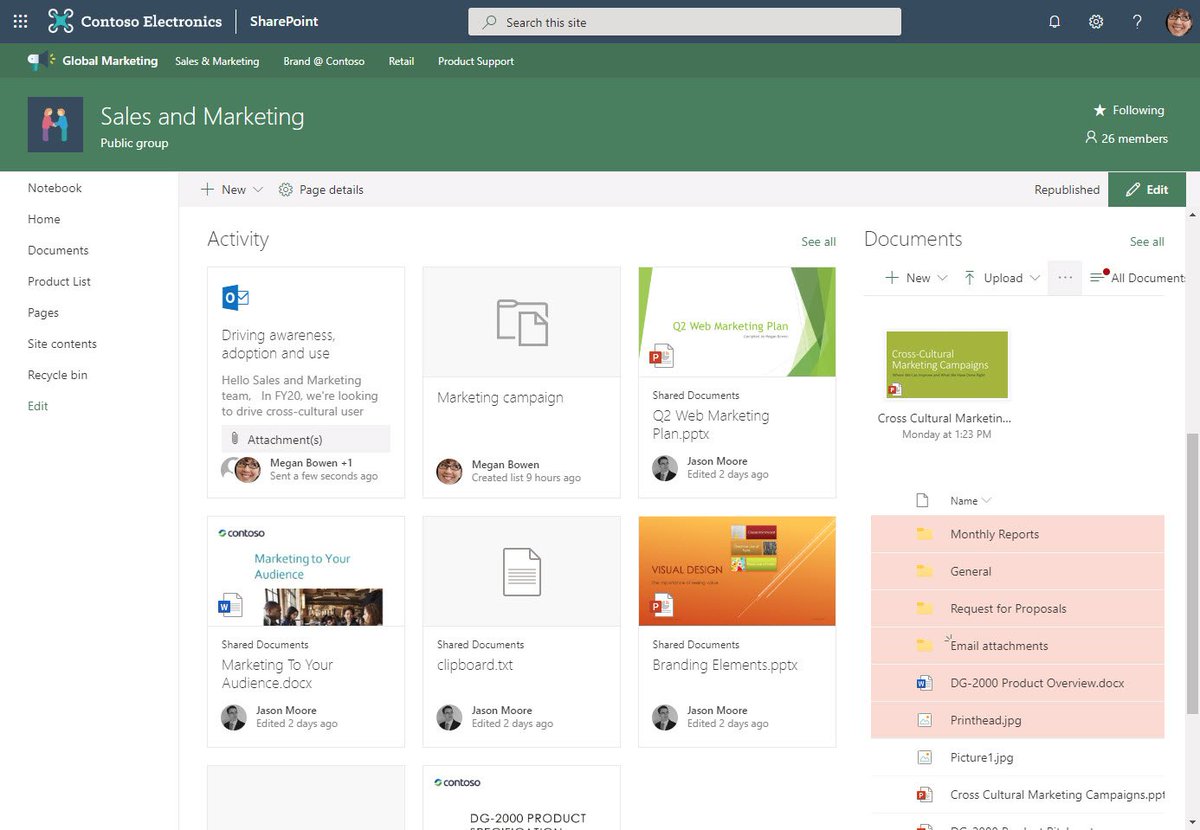Click the Edit button to edit the page
This screenshot has width=1200, height=830.
click(1146, 189)
